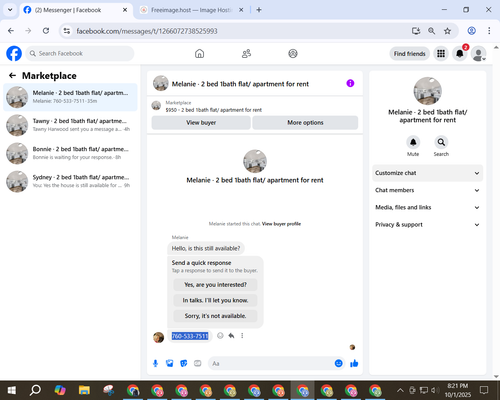Open the Groups icon in top navigation
500x400 pixels.
coord(293,53)
